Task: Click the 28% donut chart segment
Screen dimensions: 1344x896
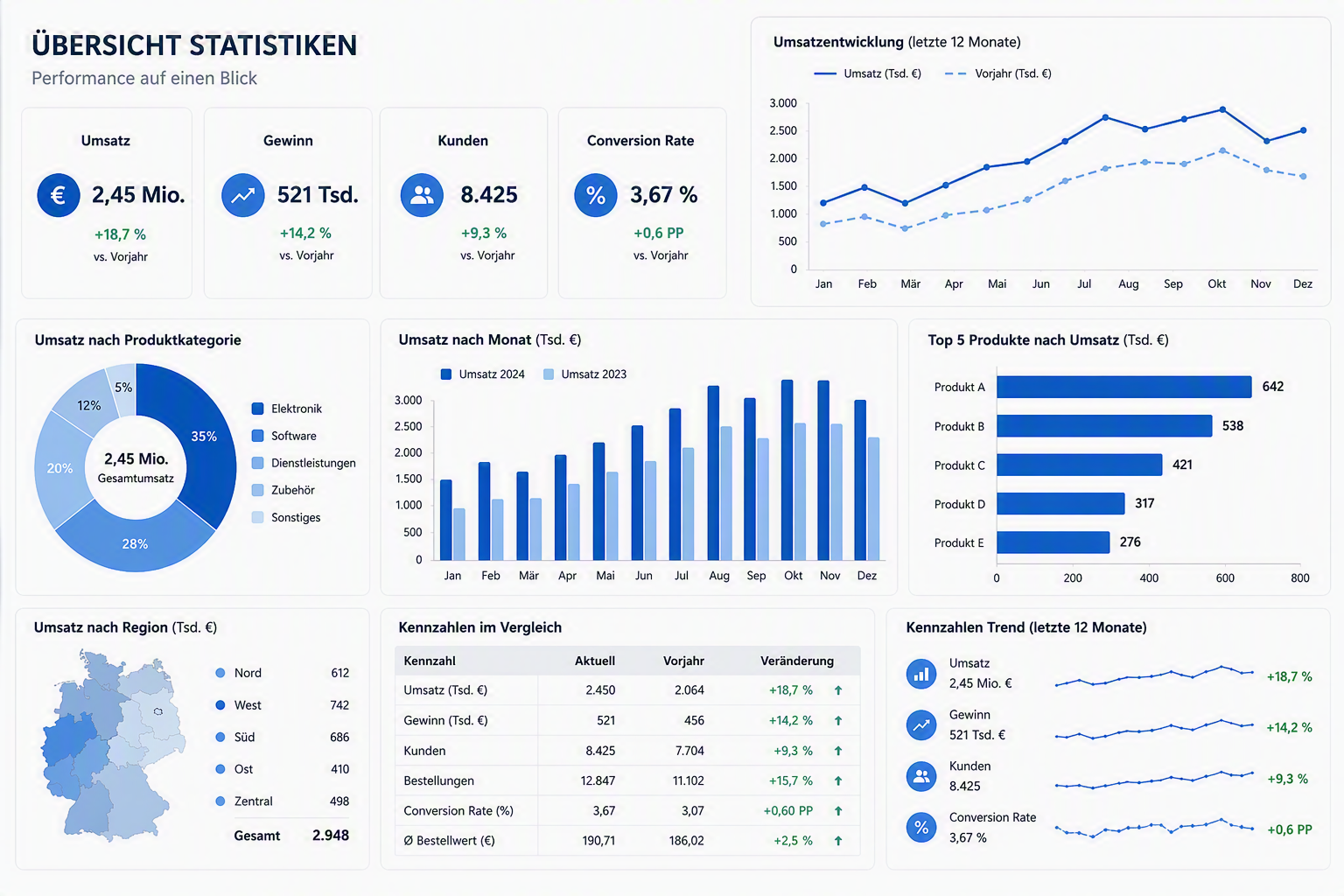Action: coord(136,544)
